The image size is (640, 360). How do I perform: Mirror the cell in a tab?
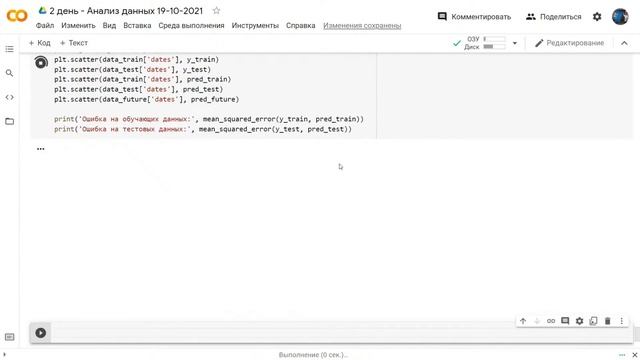click(593, 321)
